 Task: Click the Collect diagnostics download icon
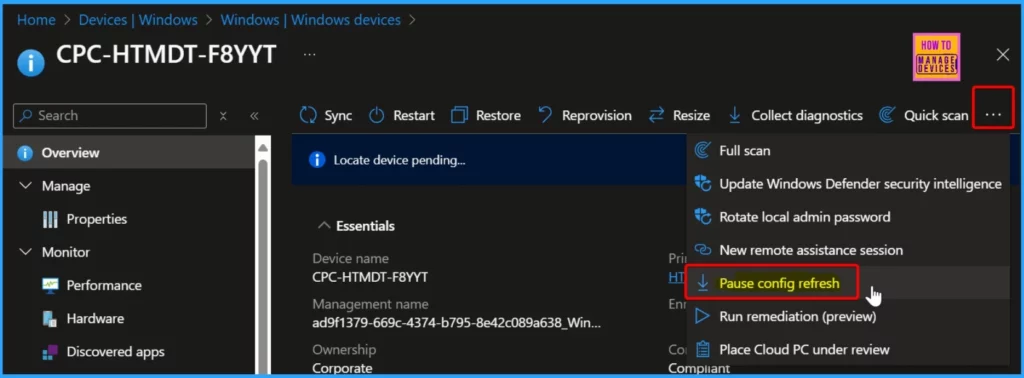(x=735, y=116)
